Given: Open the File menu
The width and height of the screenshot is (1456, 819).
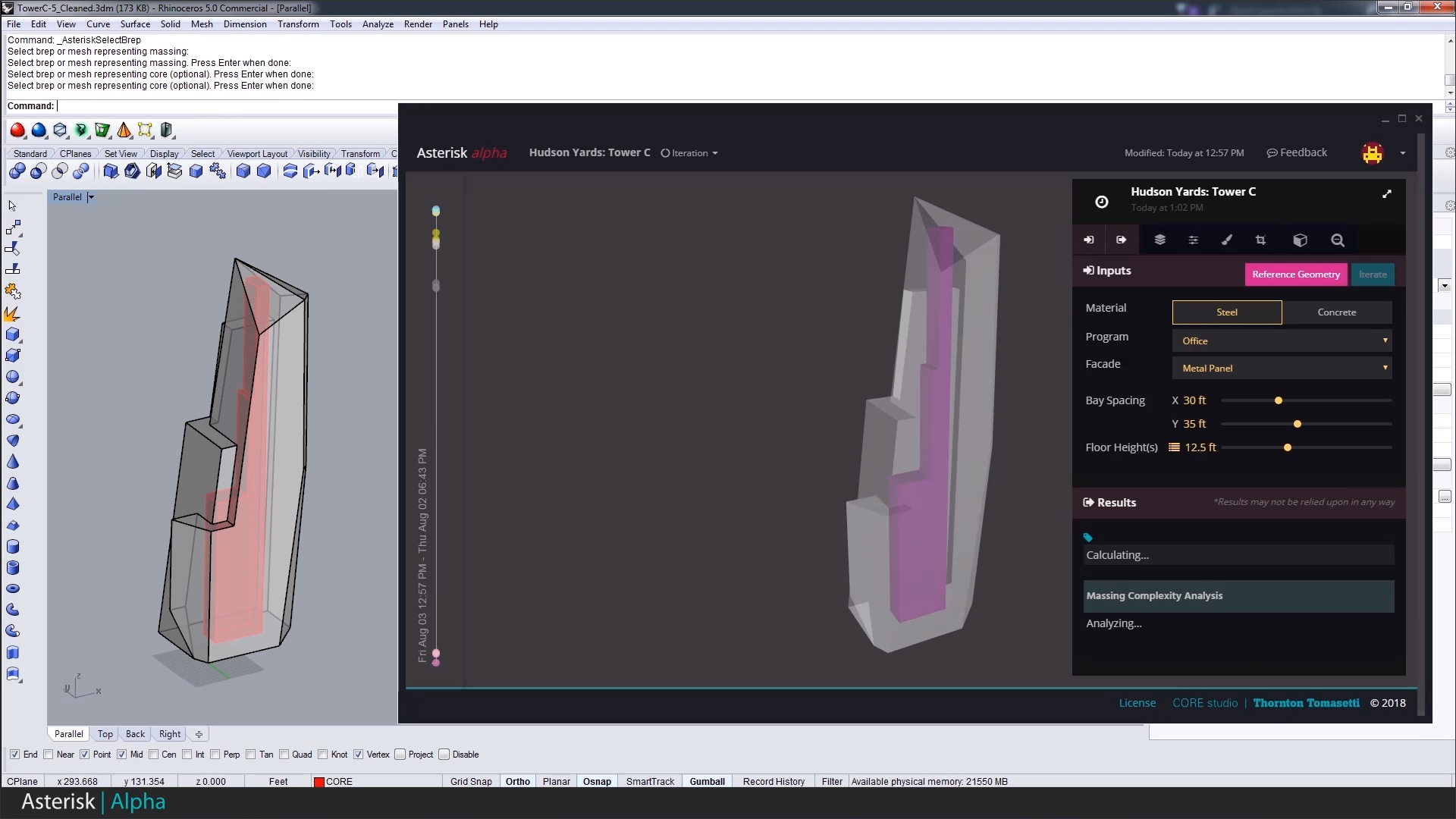Looking at the screenshot, I should tap(14, 24).
